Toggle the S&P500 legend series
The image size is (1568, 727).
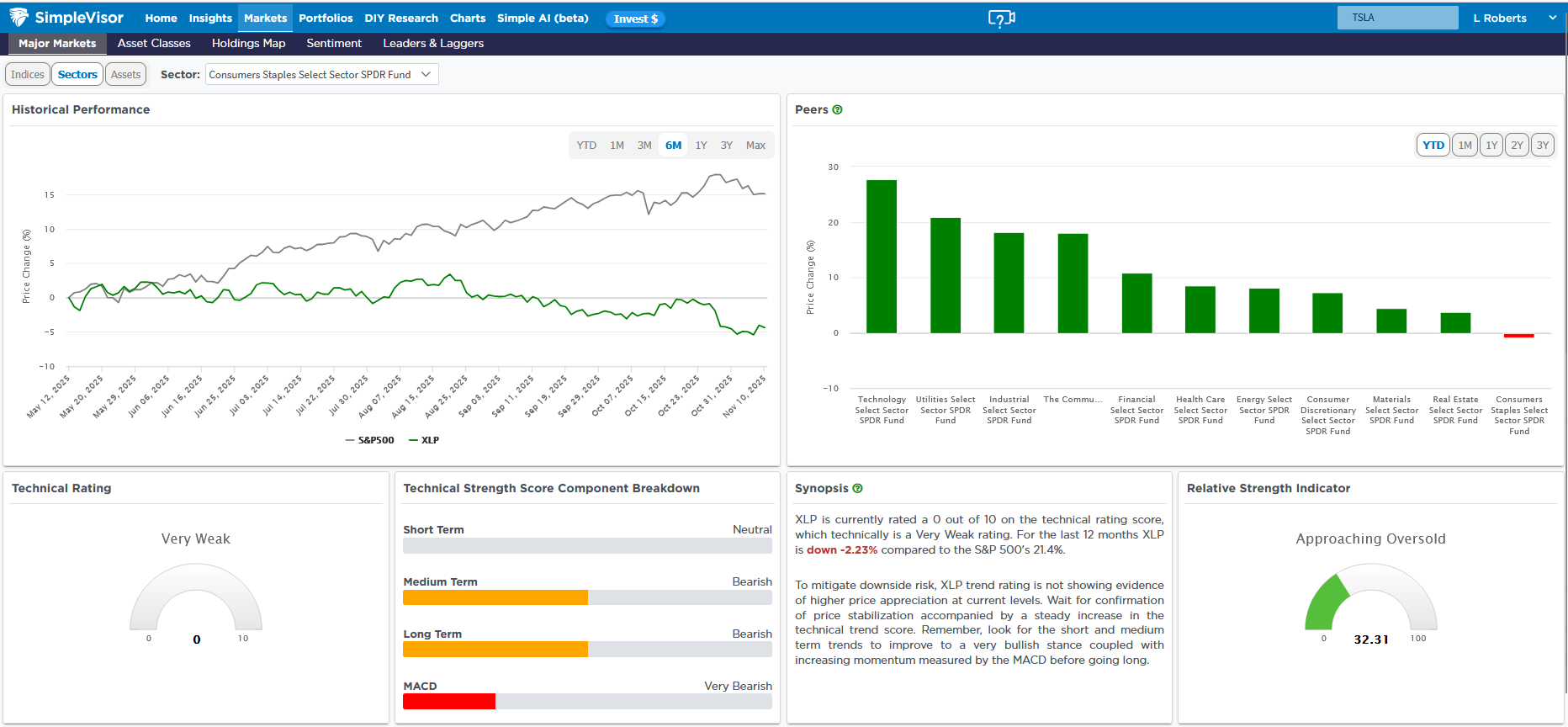tap(370, 440)
